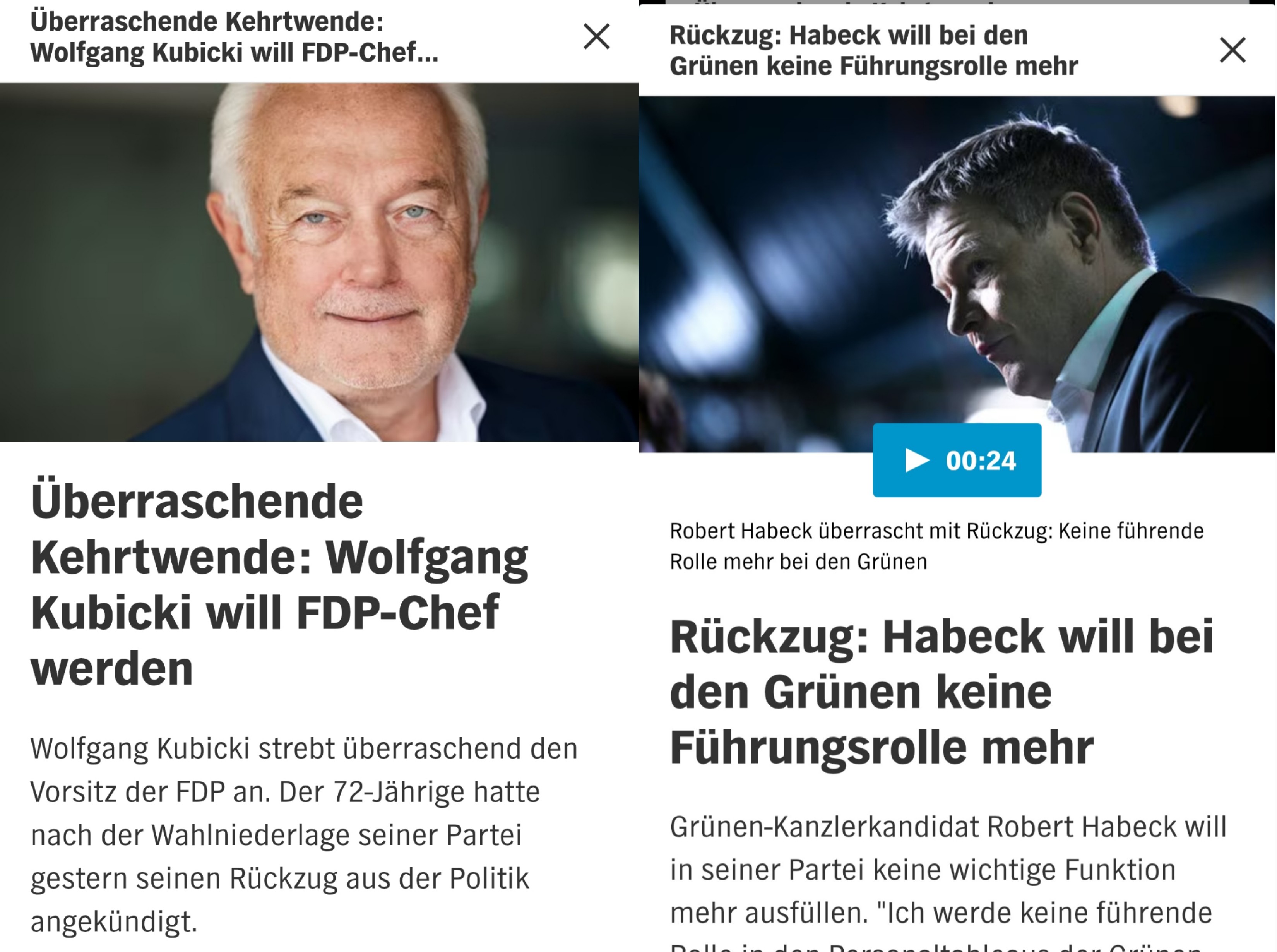
Task: Close the Kubicki FDP-Chef article
Action: pos(596,36)
